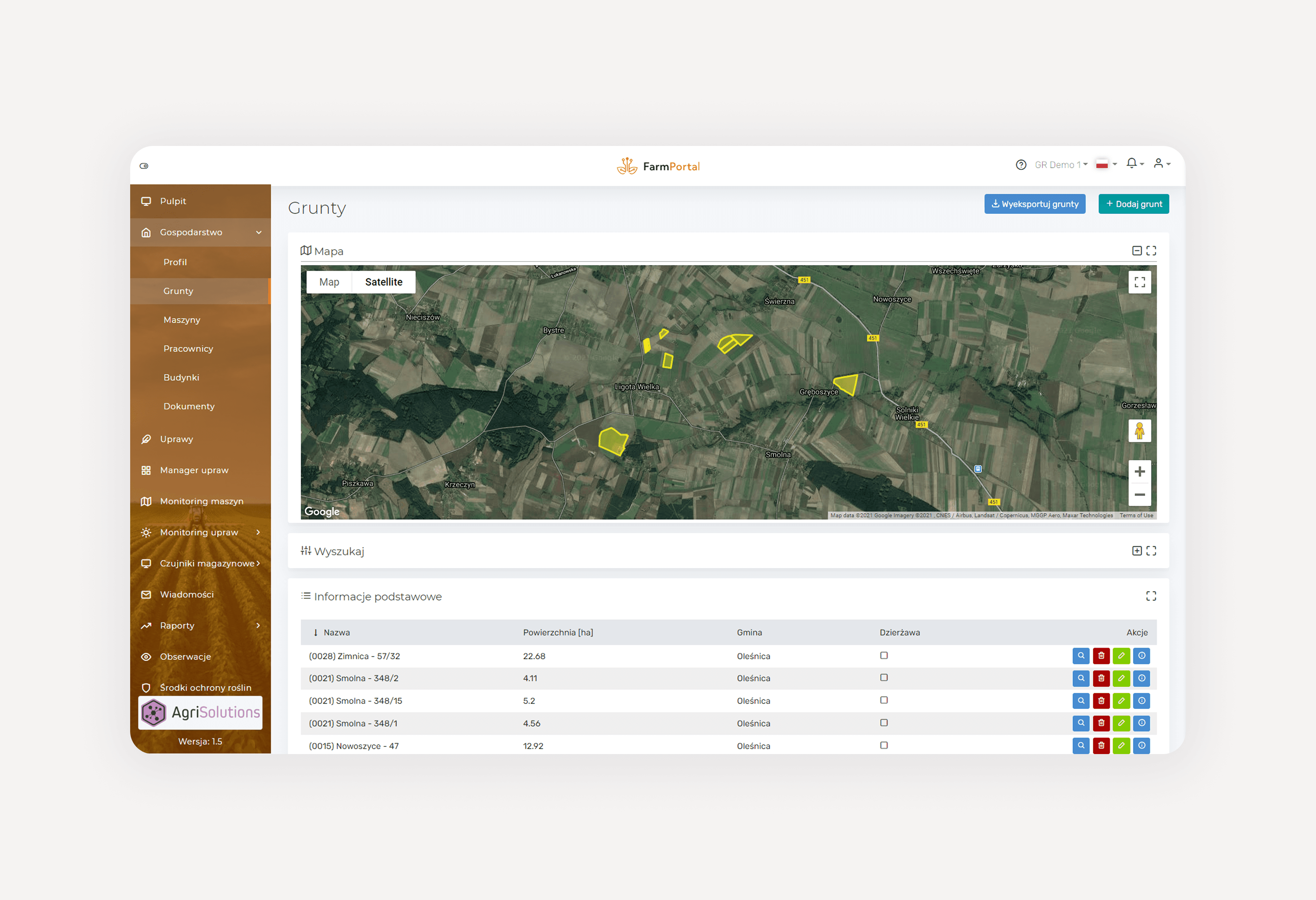Check Dzierżawa box for Zimnica 57/32
Image resolution: width=1316 pixels, height=900 pixels.
pos(883,655)
